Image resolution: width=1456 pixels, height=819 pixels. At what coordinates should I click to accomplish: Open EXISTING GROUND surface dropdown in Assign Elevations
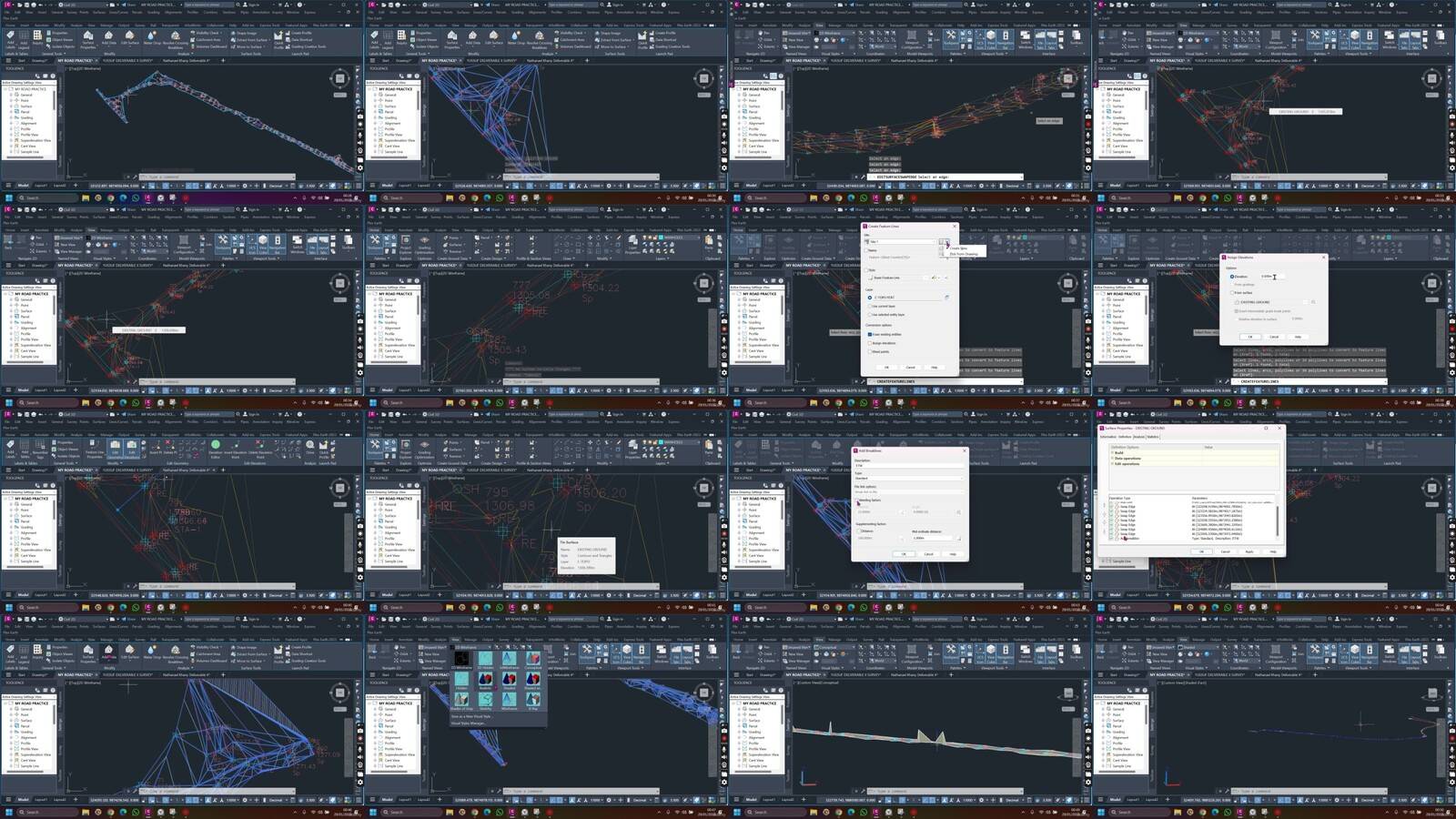(x=1272, y=302)
